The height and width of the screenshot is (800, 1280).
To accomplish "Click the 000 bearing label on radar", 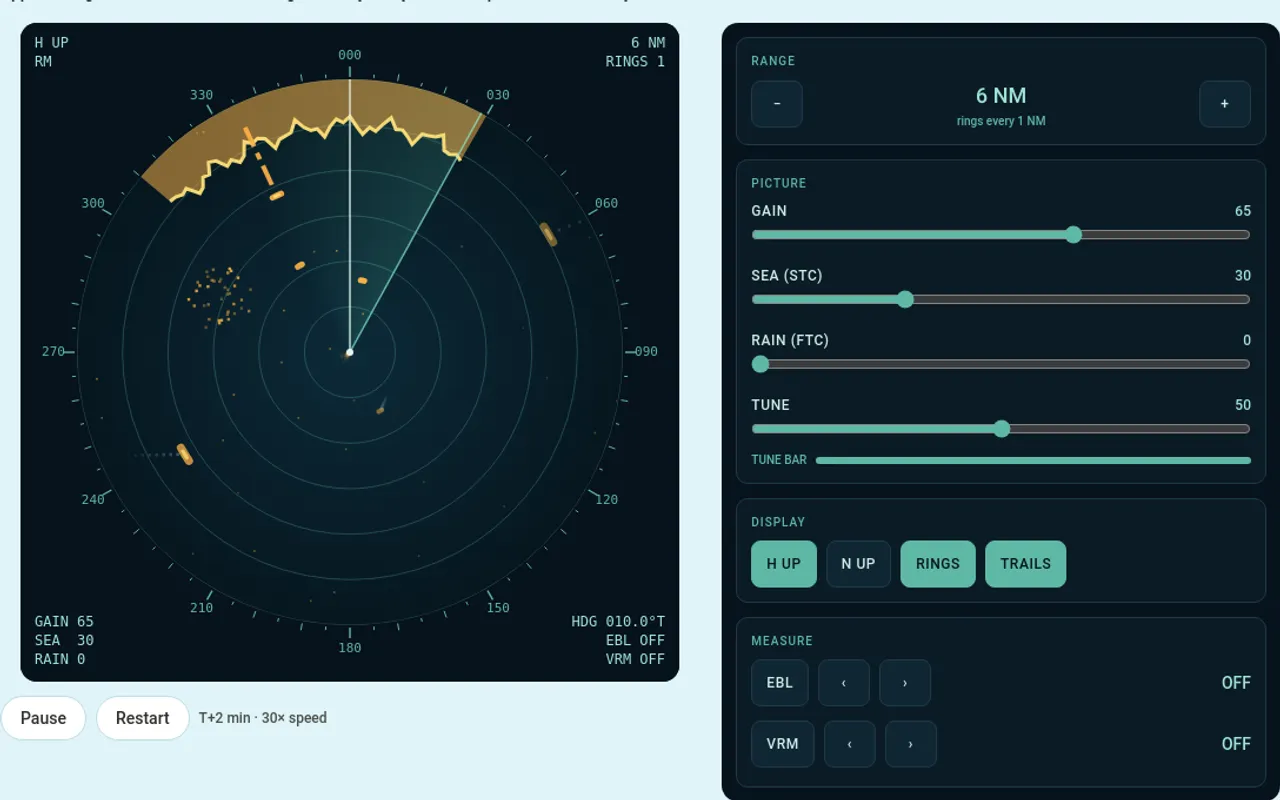I will pos(350,55).
